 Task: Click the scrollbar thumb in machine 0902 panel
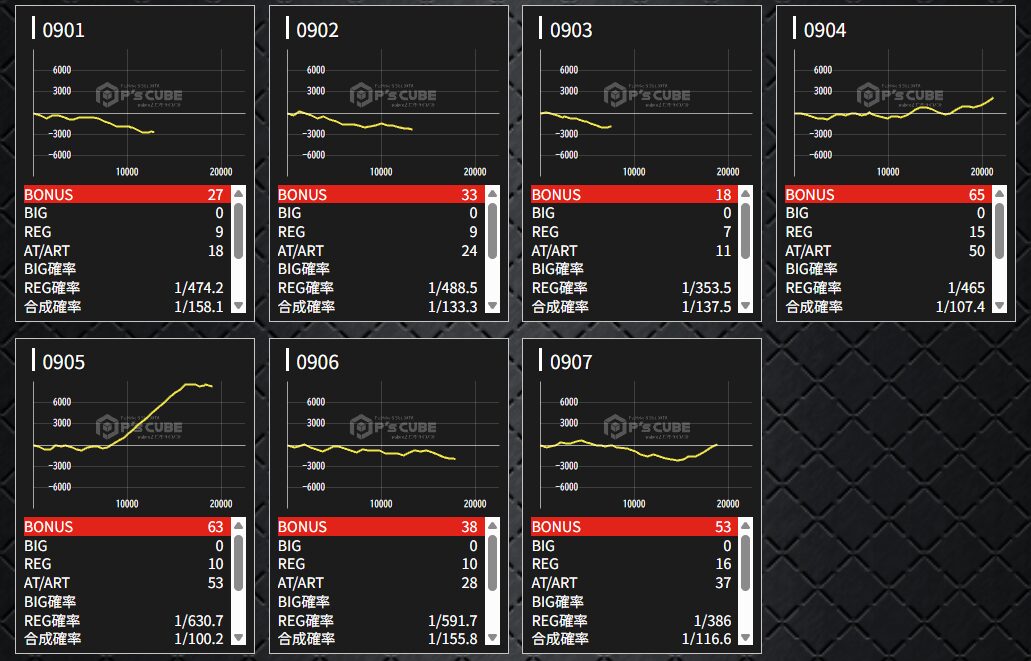pyautogui.click(x=492, y=231)
